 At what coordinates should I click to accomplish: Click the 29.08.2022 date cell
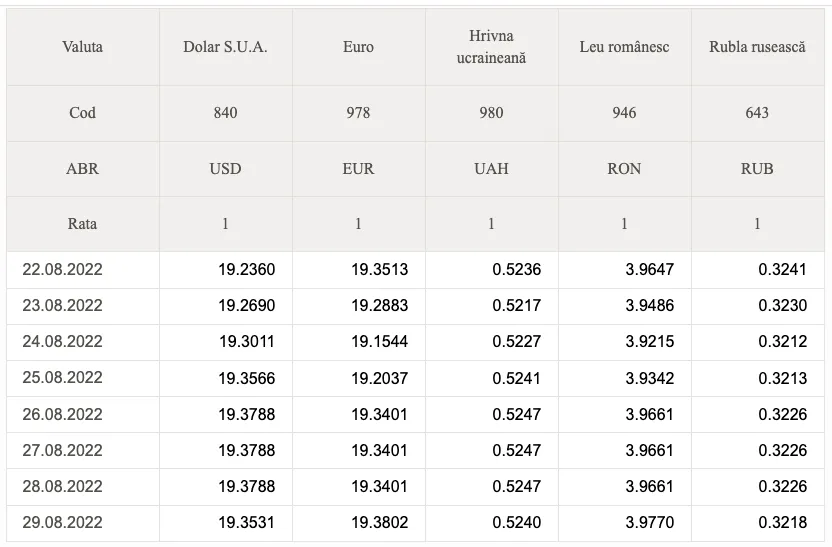click(83, 523)
